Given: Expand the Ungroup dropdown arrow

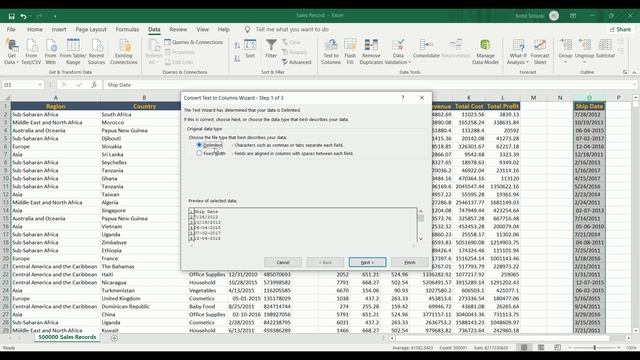Looking at the screenshot, I should pyautogui.click(x=584, y=62).
